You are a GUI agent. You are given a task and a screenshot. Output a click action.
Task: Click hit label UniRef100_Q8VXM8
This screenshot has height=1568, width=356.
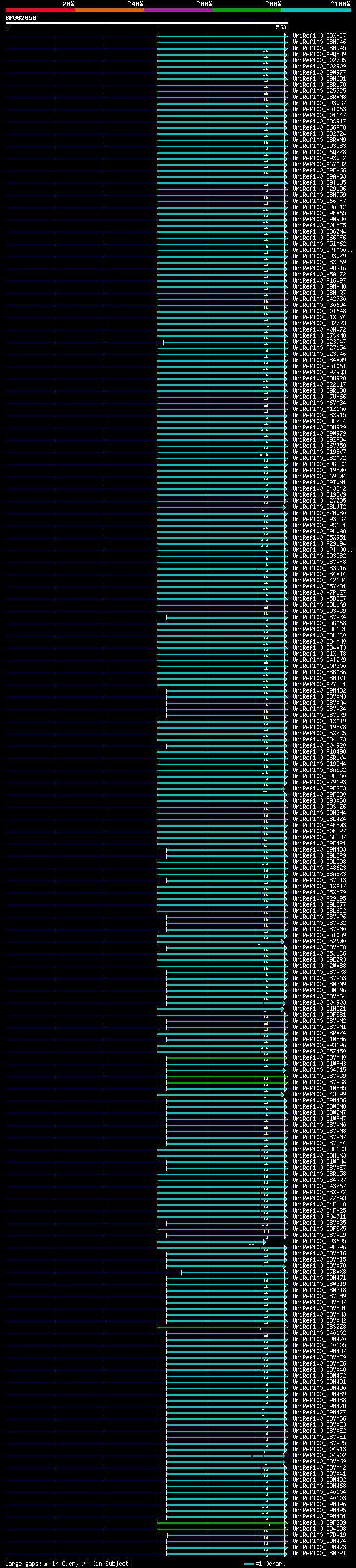click(x=319, y=1131)
